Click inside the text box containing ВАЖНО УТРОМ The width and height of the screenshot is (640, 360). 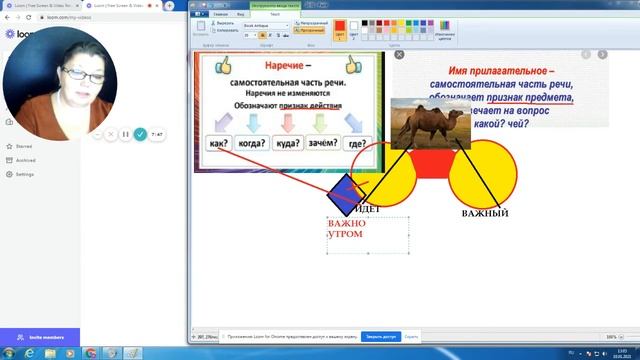pyautogui.click(x=368, y=235)
